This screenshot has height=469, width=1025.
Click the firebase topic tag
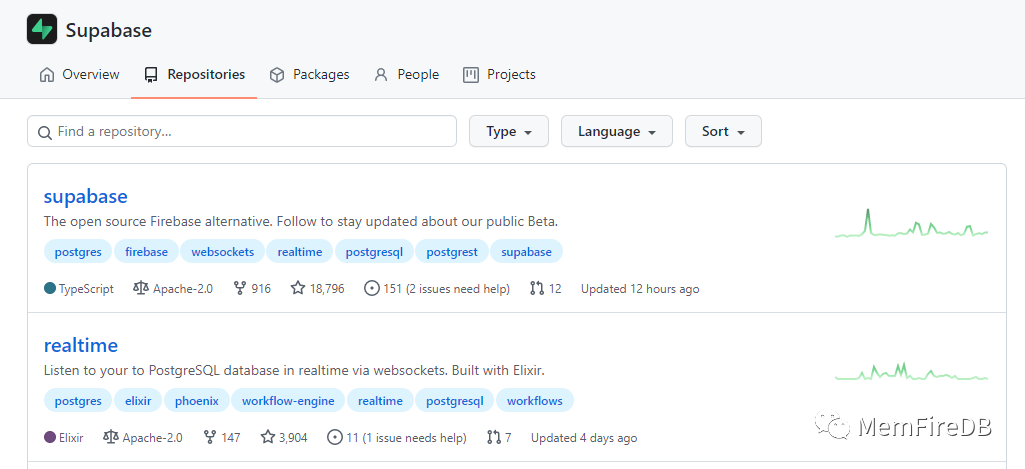coord(147,252)
